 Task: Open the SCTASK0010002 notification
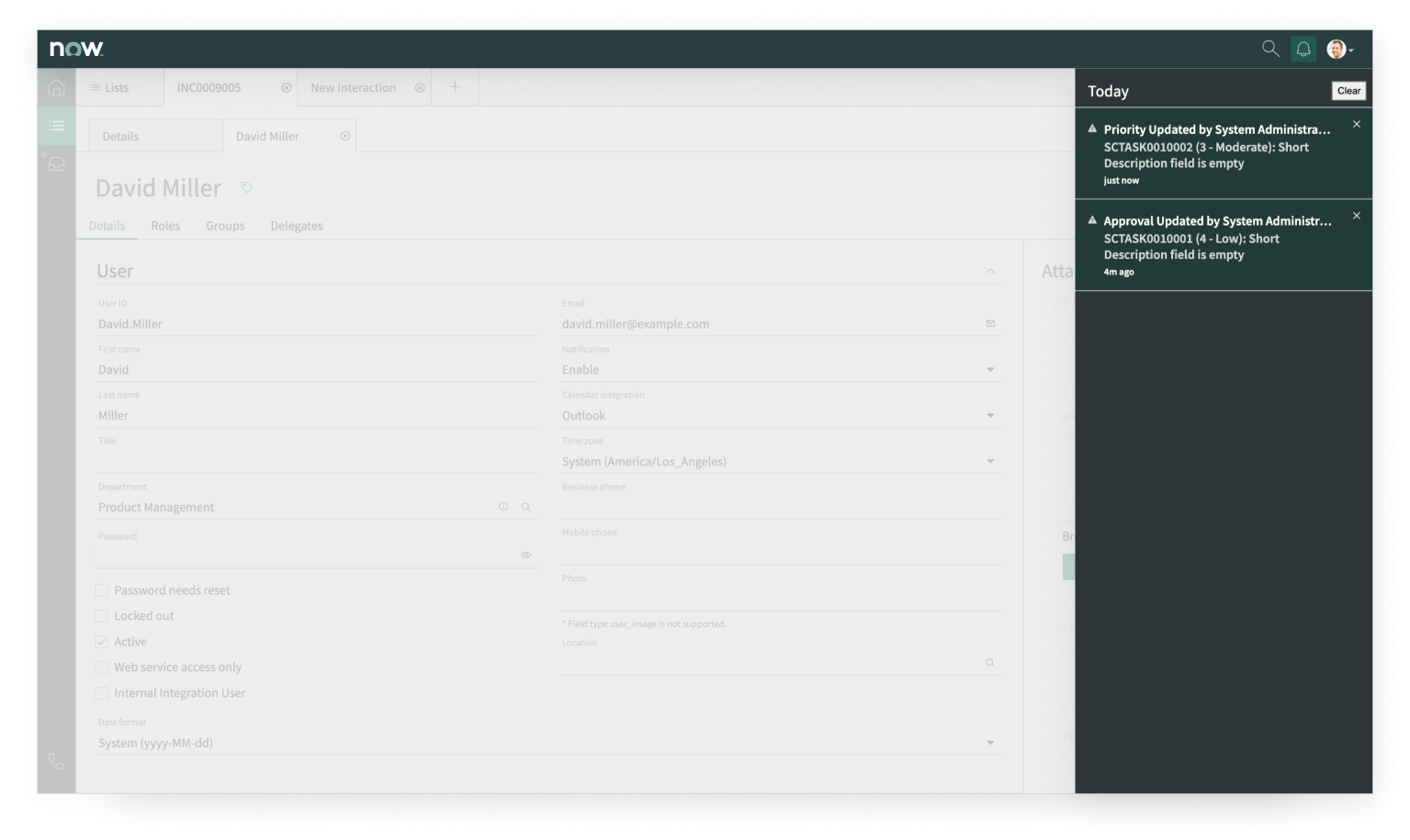coord(1224,153)
